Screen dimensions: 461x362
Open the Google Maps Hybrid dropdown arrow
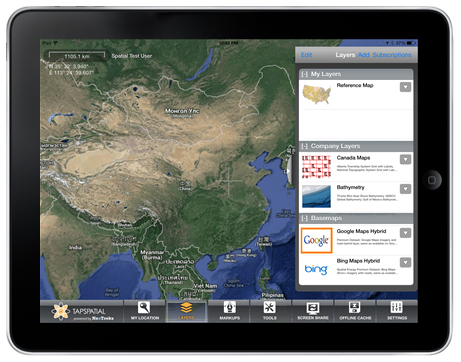[405, 233]
